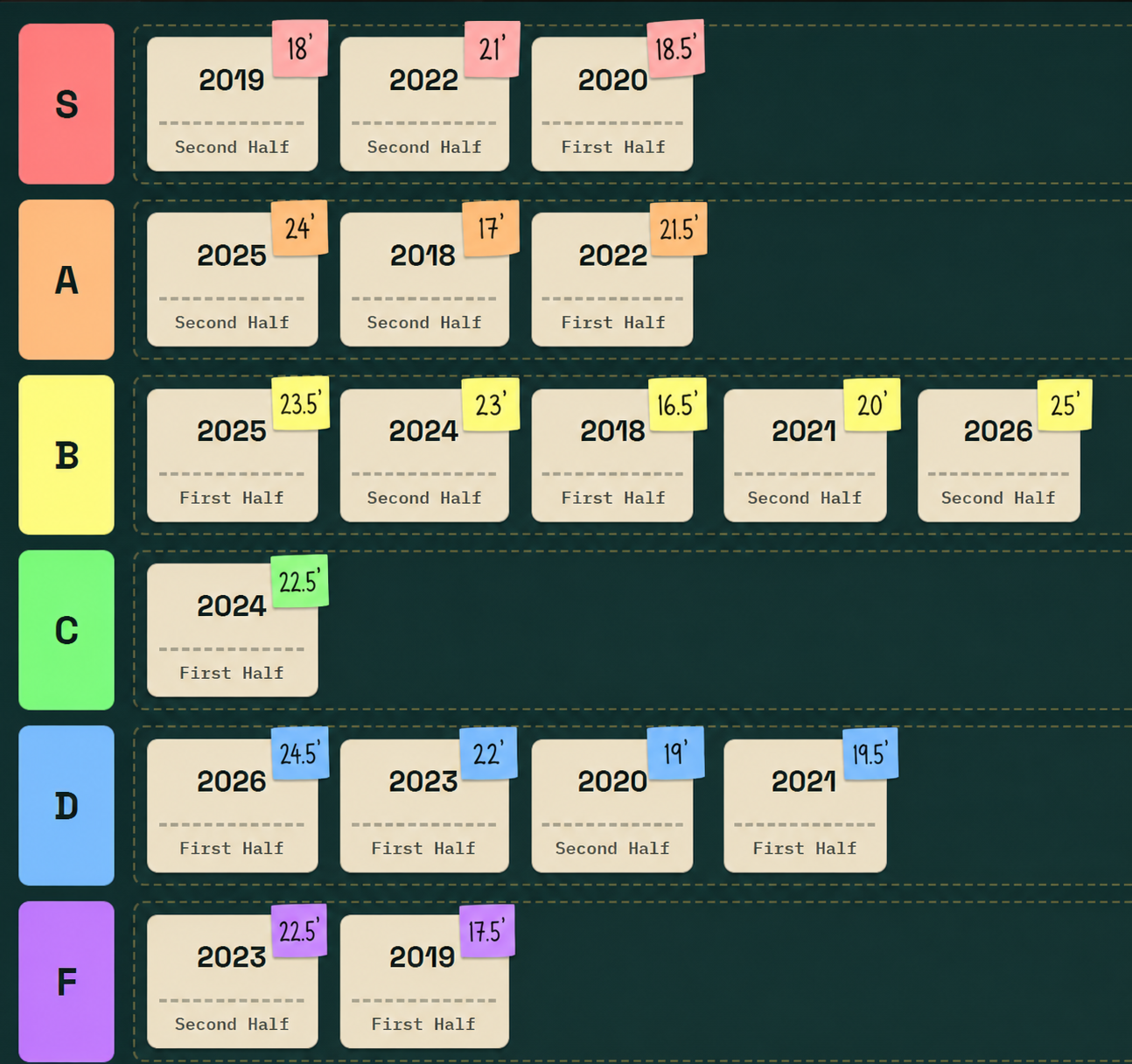Select the 2019 Second Half card
The height and width of the screenshot is (1064, 1132).
232,104
